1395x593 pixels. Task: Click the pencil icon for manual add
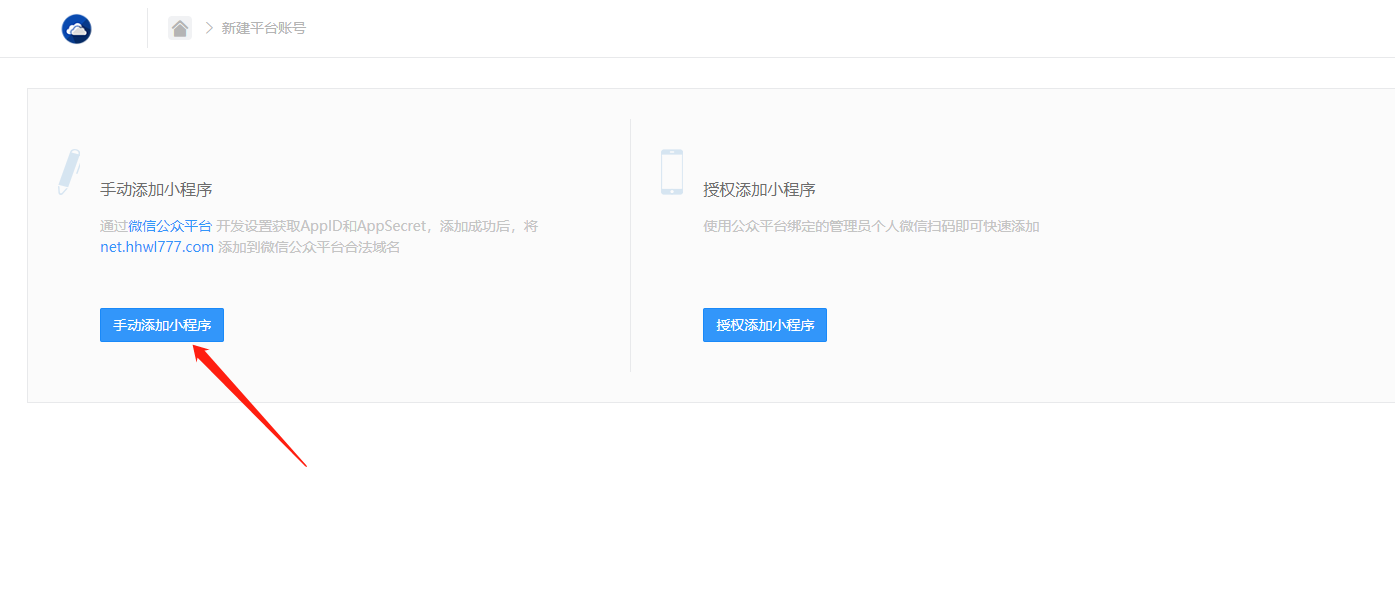coord(69,172)
